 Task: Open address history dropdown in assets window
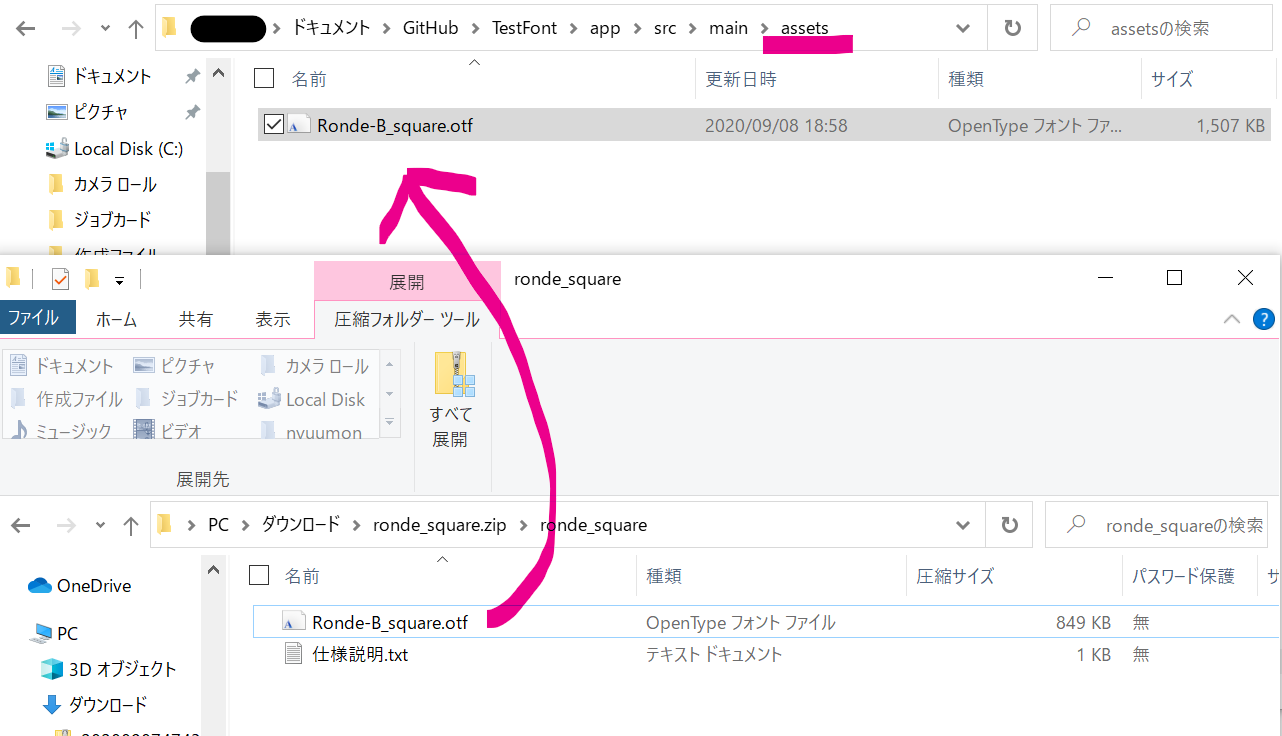pyautogui.click(x=962, y=28)
